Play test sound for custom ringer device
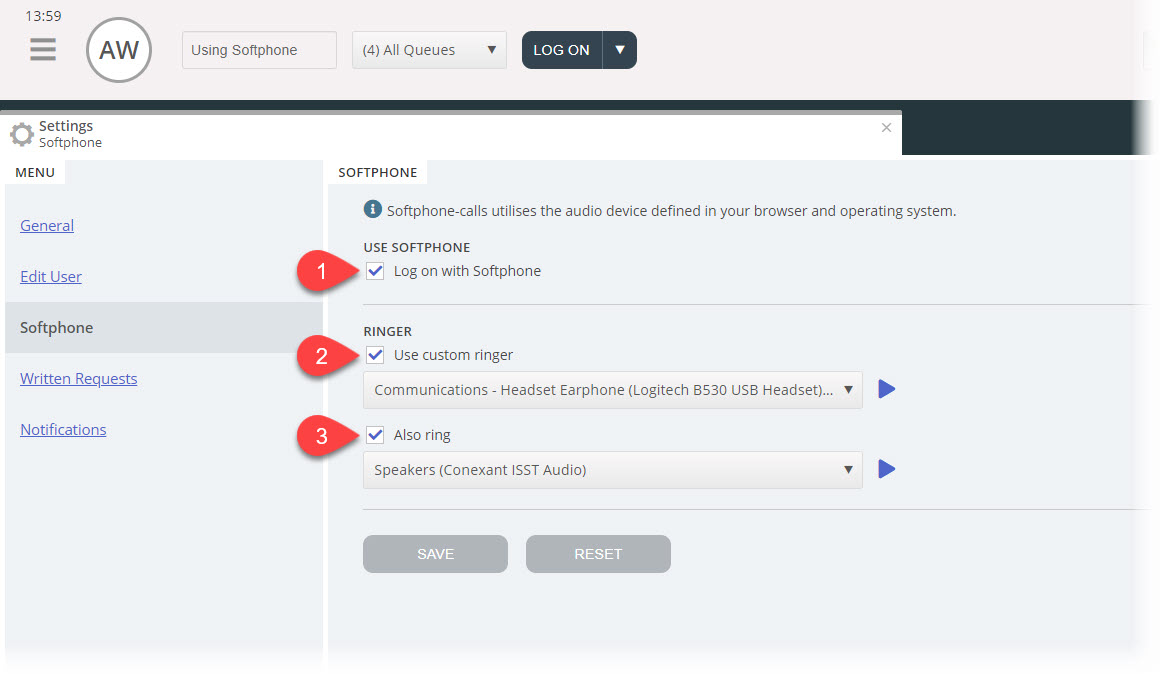This screenshot has width=1161, height=674. pyautogui.click(x=886, y=389)
